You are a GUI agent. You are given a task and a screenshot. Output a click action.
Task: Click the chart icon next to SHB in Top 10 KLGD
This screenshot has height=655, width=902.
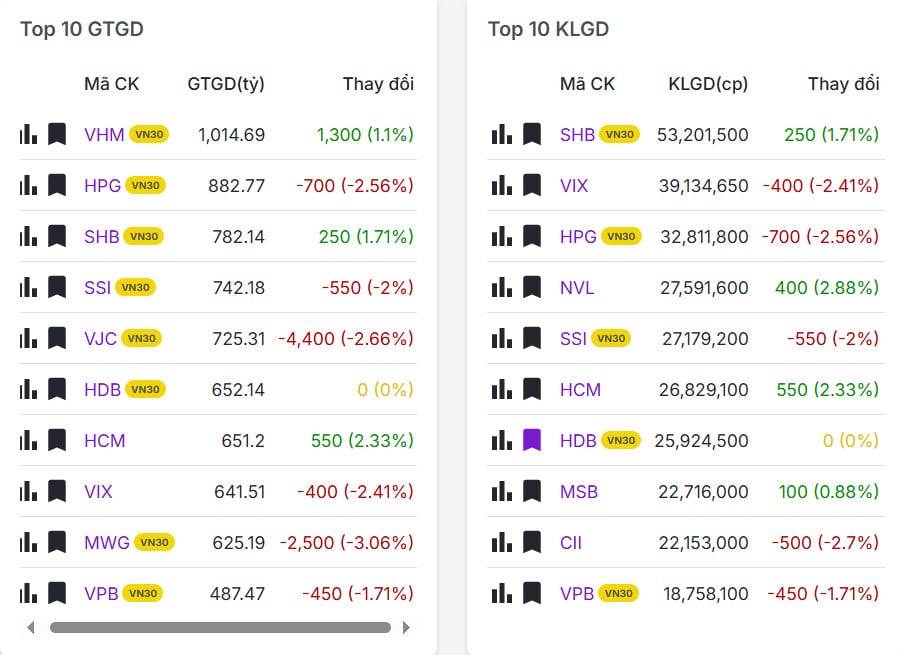(501, 133)
